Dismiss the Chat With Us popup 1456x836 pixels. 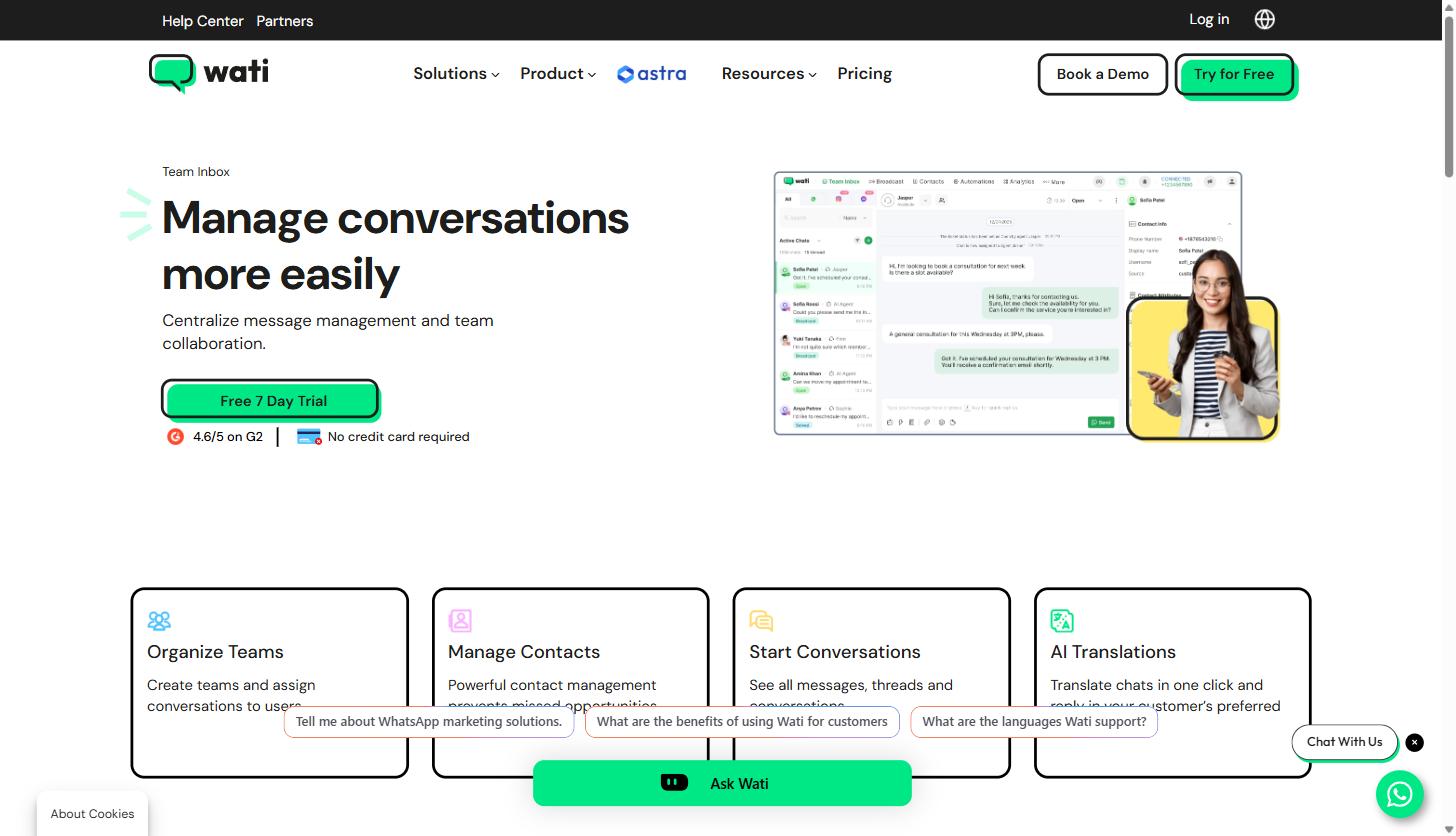click(x=1414, y=742)
